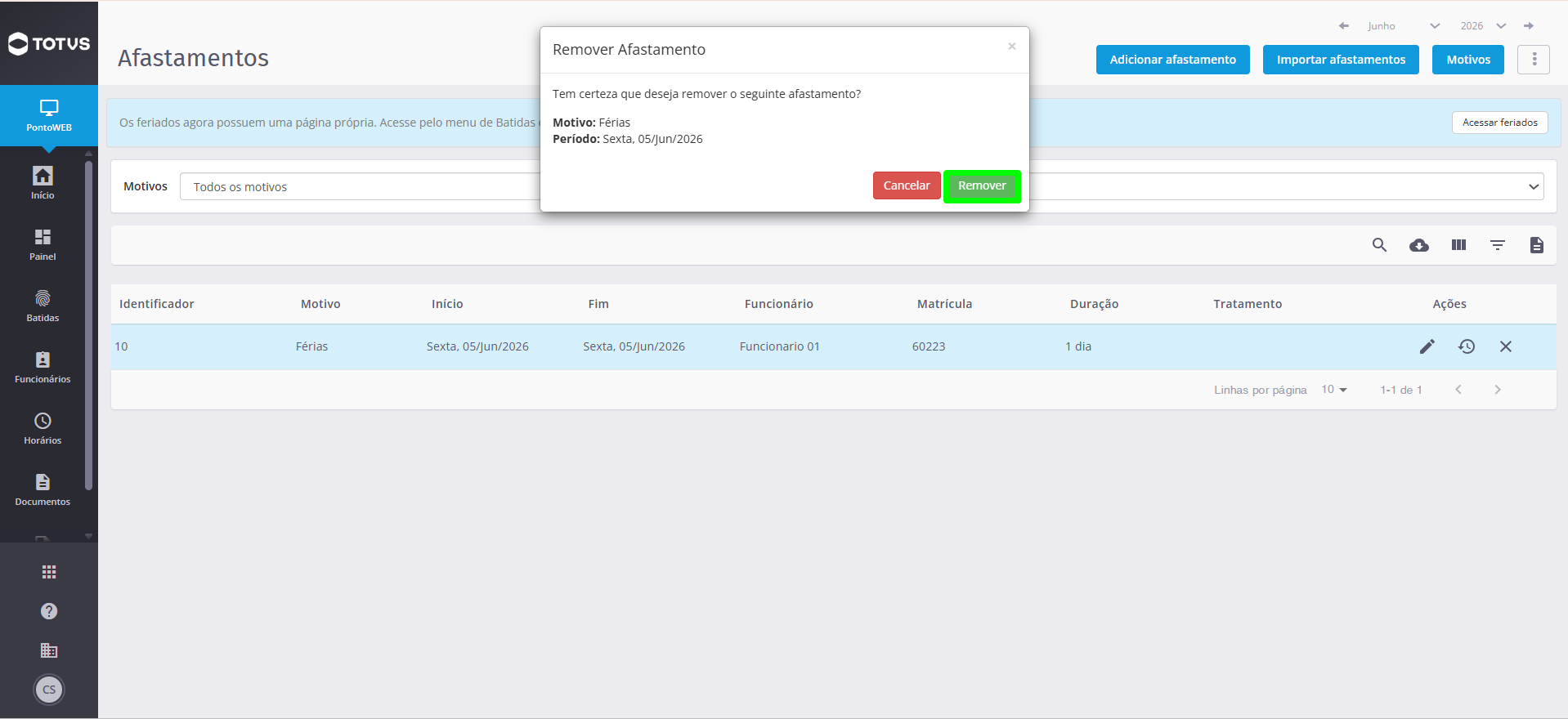Image resolution: width=1568 pixels, height=719 pixels.
Task: Close the Remover Afastamento dialog
Action: 1012,47
